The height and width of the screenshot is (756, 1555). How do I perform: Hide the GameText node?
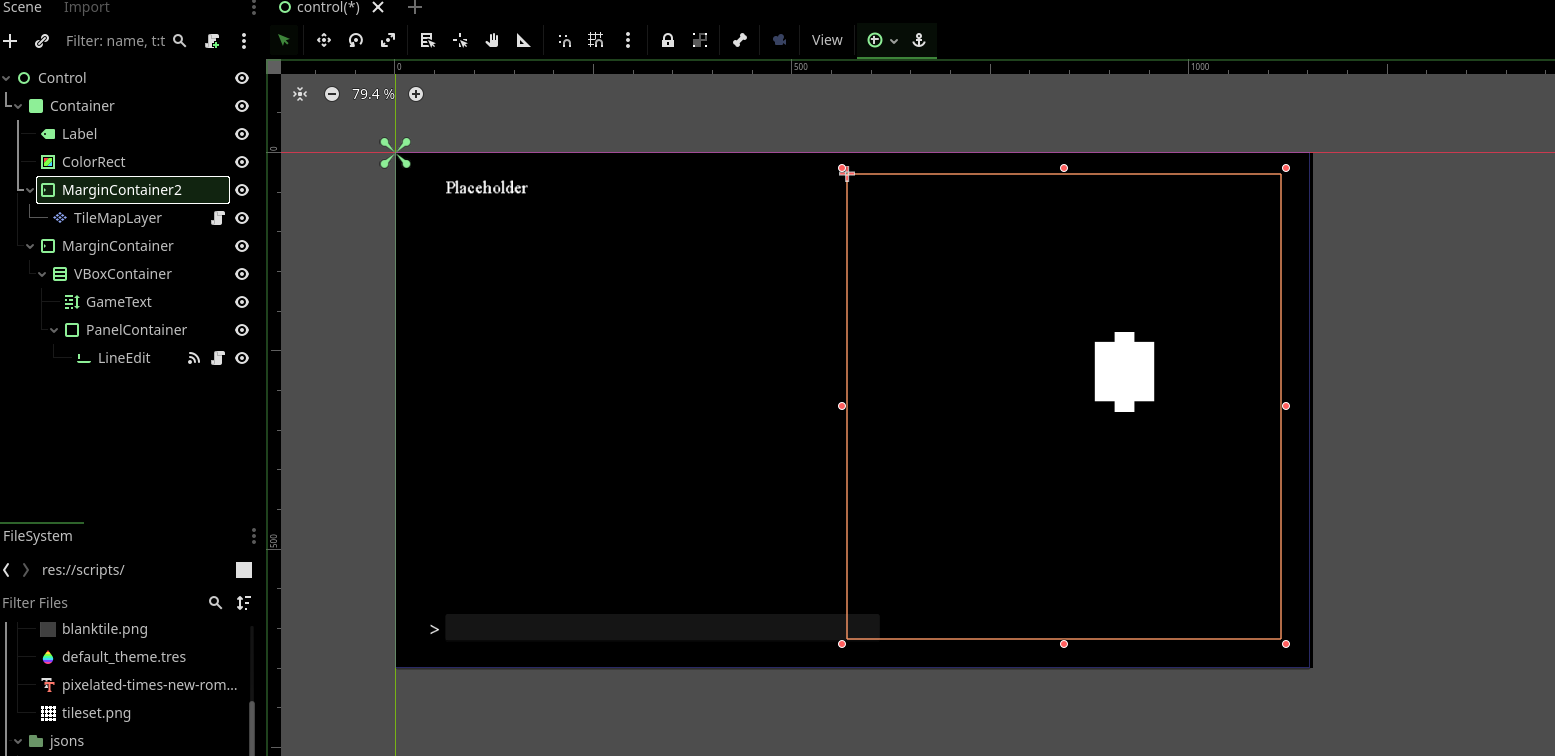[242, 302]
